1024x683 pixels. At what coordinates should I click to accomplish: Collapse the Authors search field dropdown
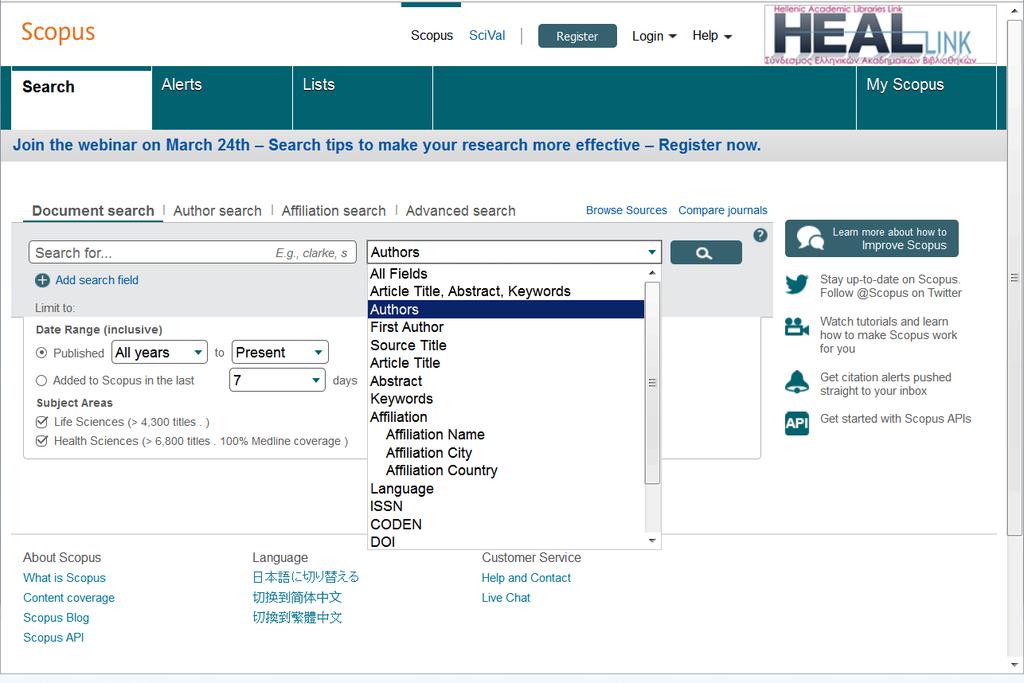point(514,252)
